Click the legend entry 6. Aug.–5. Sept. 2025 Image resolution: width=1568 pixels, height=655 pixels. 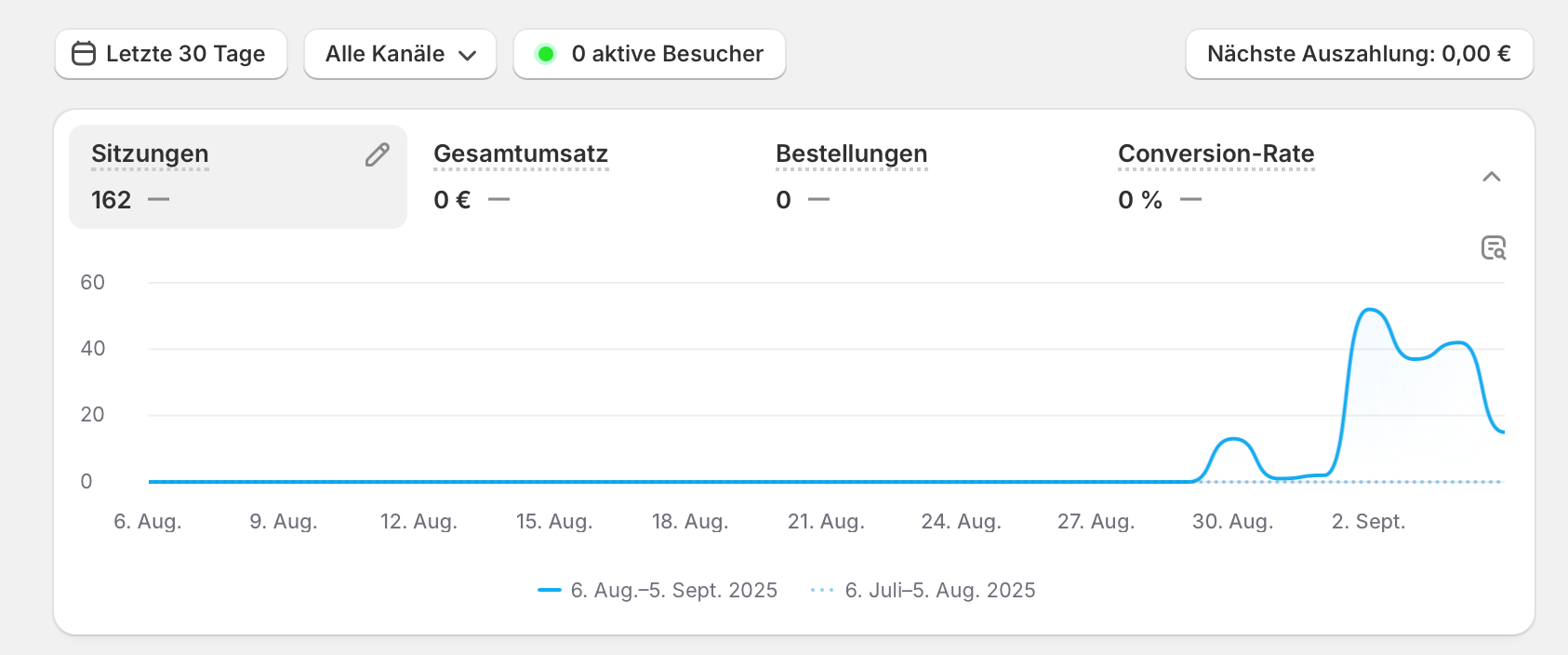click(x=658, y=590)
